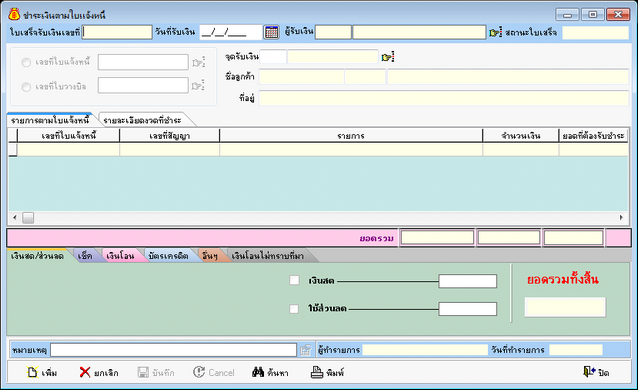Click the เลขที่สัญญา column header
This screenshot has width=638, height=390.
170,136
